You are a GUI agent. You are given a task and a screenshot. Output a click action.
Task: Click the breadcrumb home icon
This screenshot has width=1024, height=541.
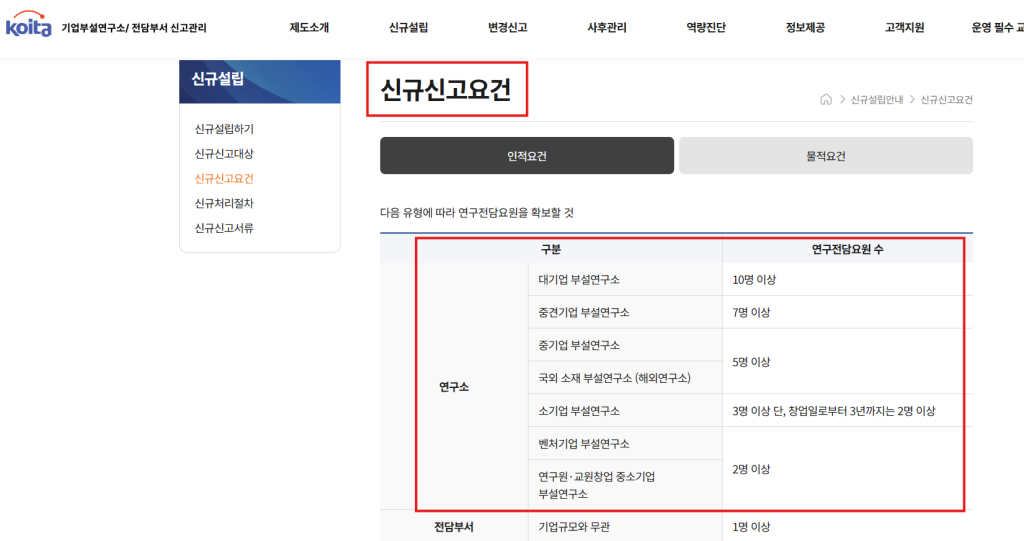click(826, 99)
